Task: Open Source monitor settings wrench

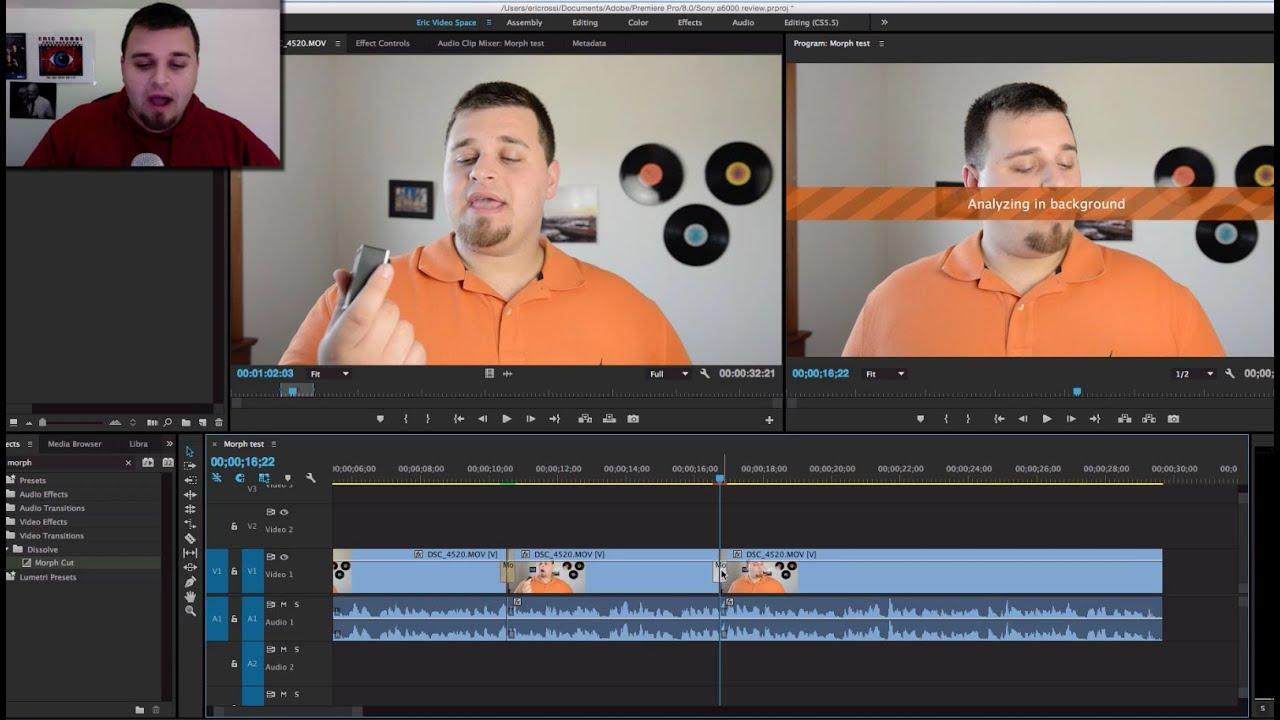Action: coord(705,373)
